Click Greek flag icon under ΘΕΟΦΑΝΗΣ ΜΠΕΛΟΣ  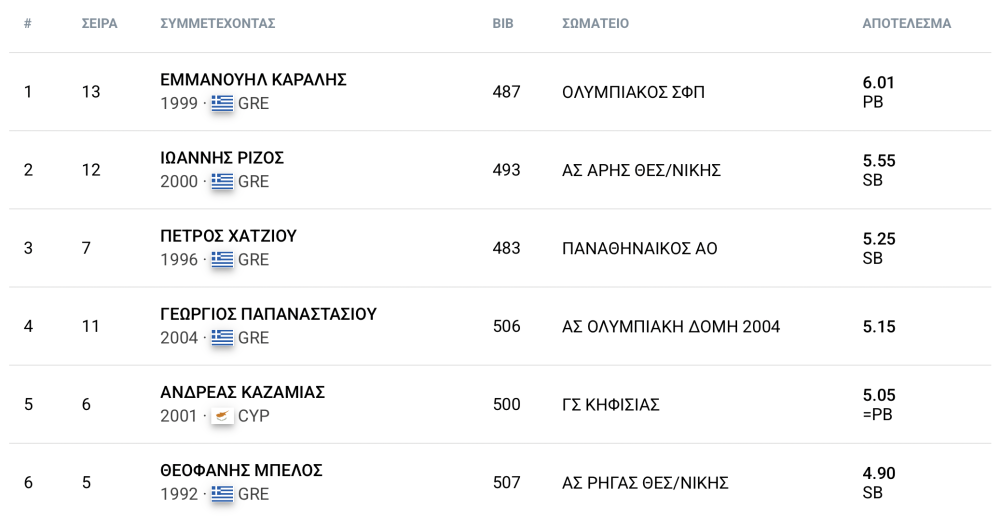point(222,494)
